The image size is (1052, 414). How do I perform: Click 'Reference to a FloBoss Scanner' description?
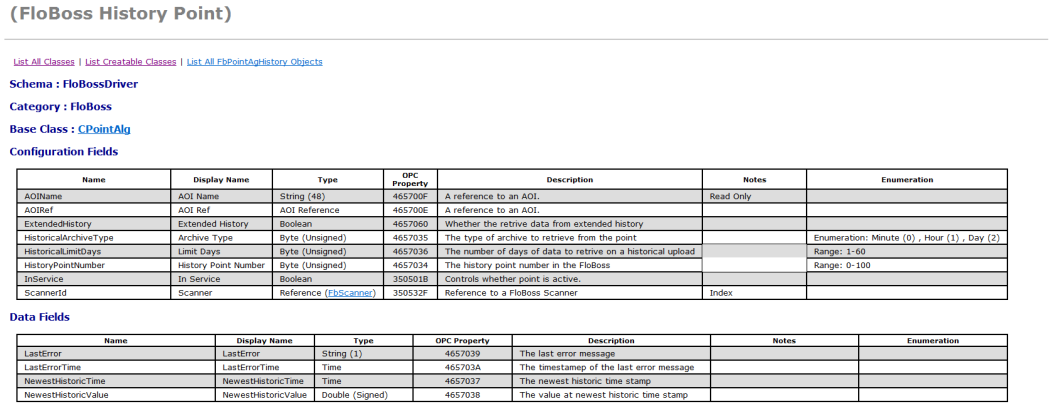(x=570, y=293)
